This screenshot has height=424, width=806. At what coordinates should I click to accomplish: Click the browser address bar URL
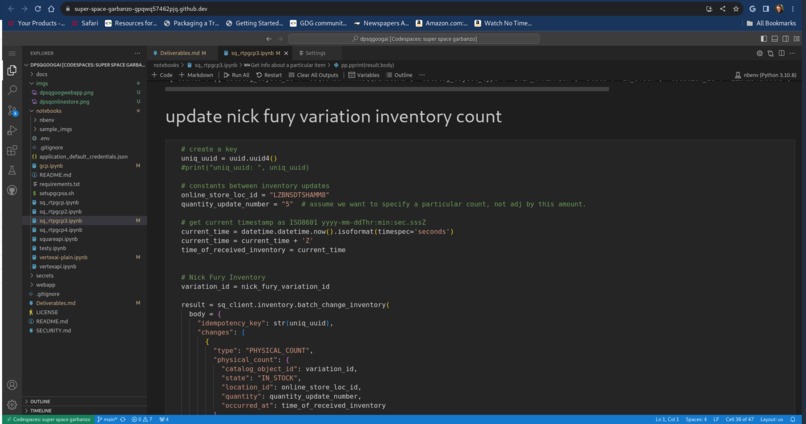141,9
